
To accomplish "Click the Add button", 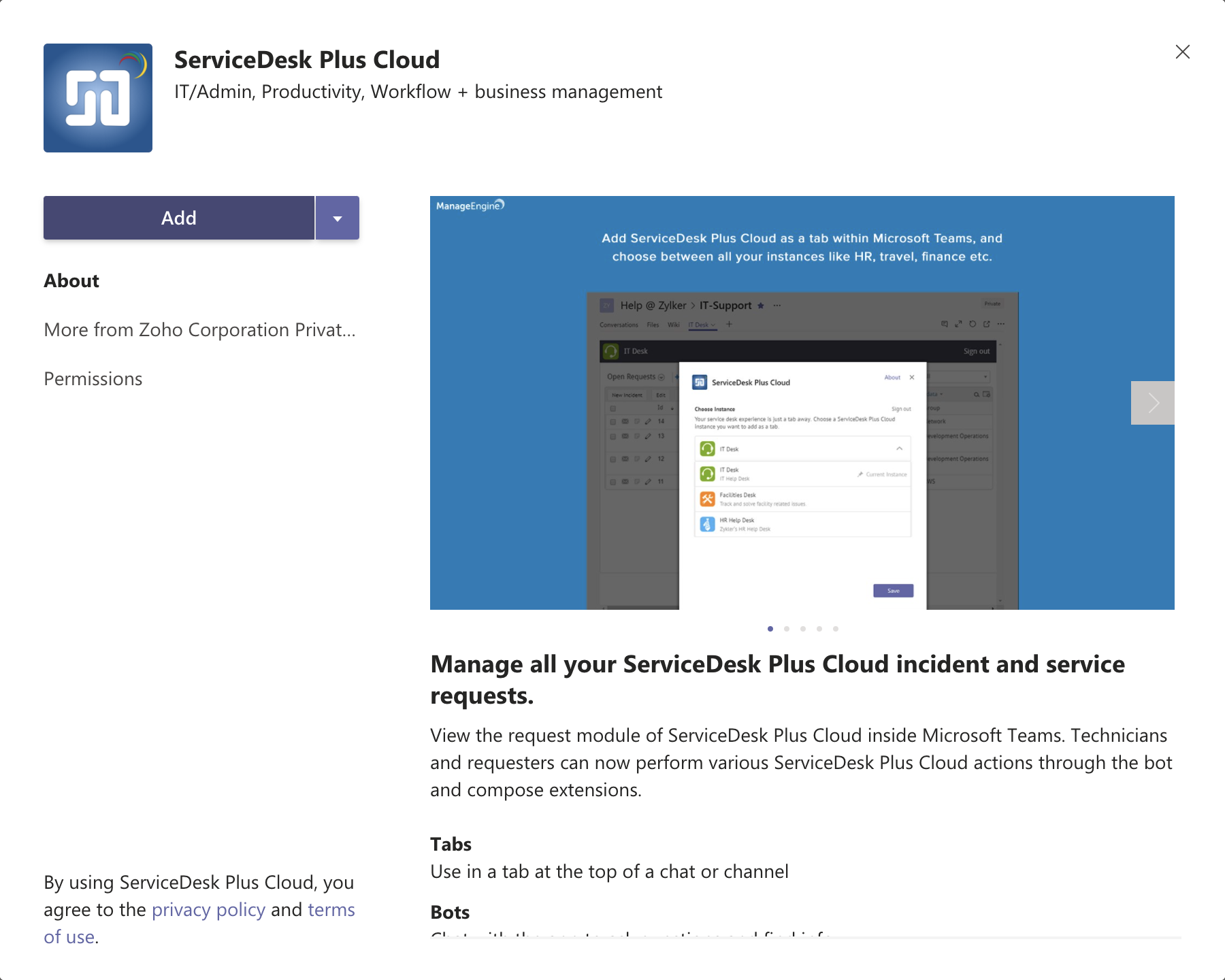I will 178,218.
